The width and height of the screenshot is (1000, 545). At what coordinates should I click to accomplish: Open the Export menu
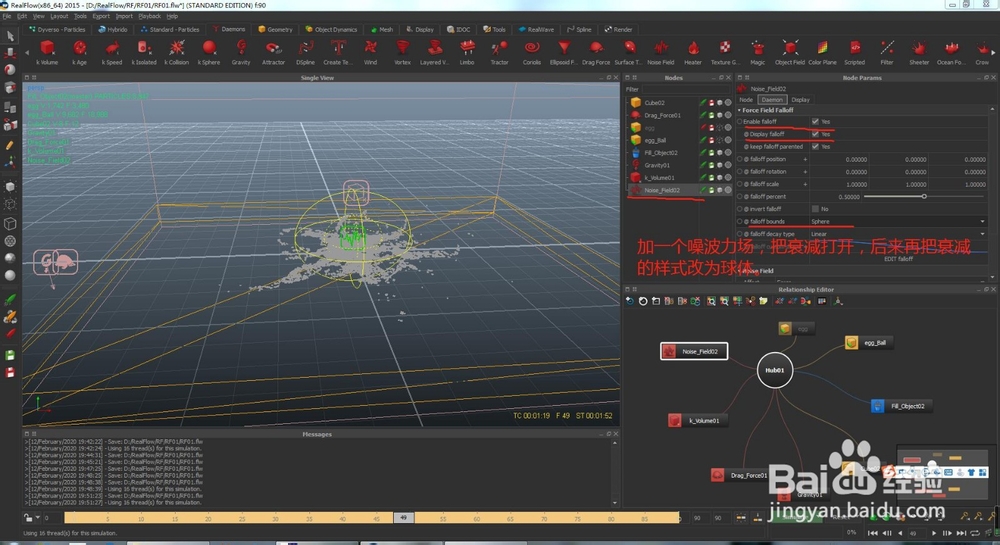pos(101,16)
